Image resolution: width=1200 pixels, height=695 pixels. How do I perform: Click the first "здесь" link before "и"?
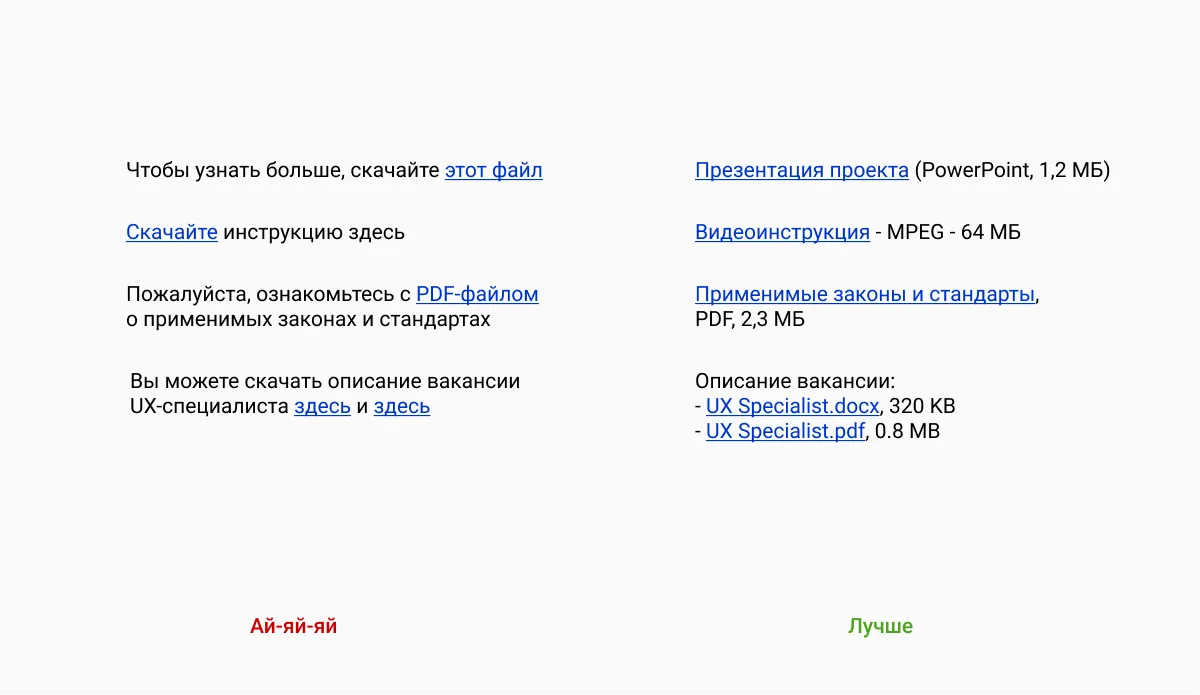(x=322, y=406)
